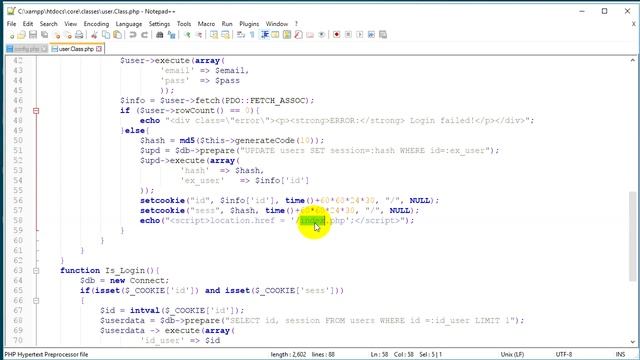Open the Language menu
This screenshot has height=360, width=640.
129,24
